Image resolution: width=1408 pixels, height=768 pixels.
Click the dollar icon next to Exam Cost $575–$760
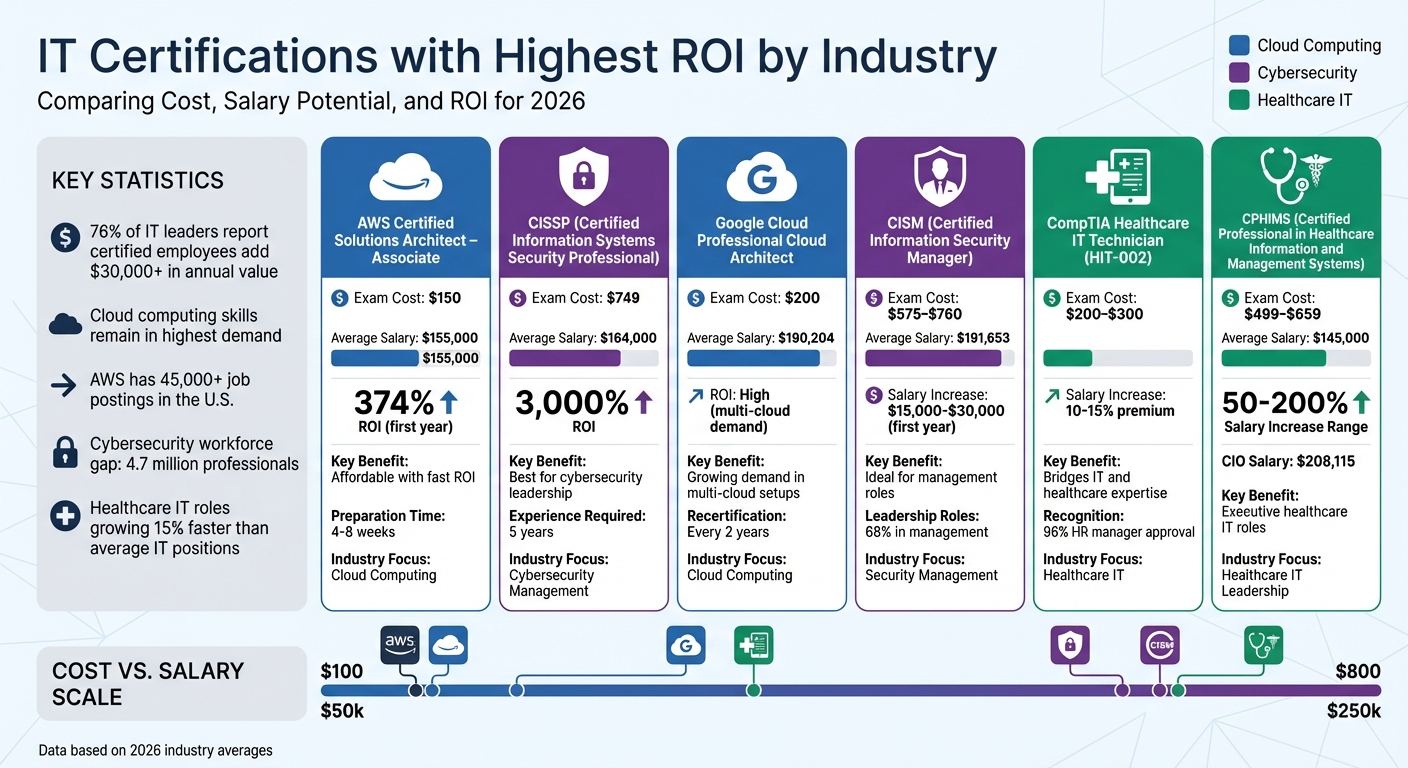click(x=873, y=298)
